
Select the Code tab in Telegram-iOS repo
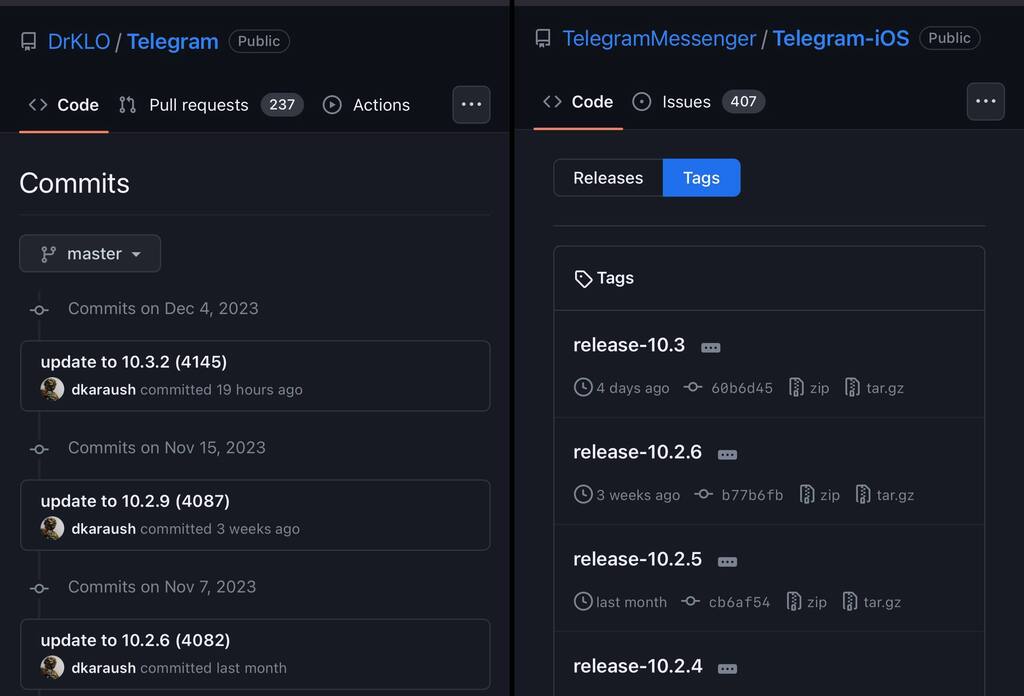[x=578, y=102]
